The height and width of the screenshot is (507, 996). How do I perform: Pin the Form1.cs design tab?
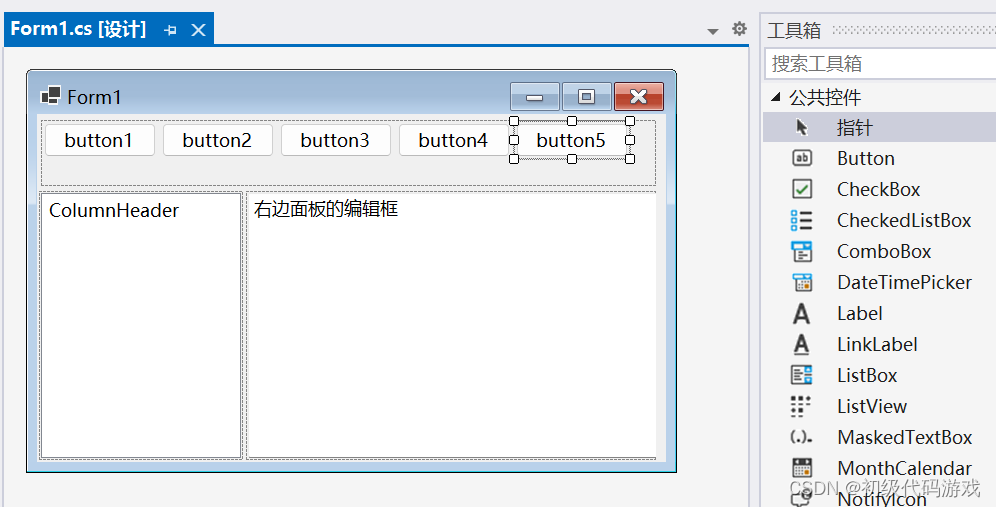tap(170, 30)
